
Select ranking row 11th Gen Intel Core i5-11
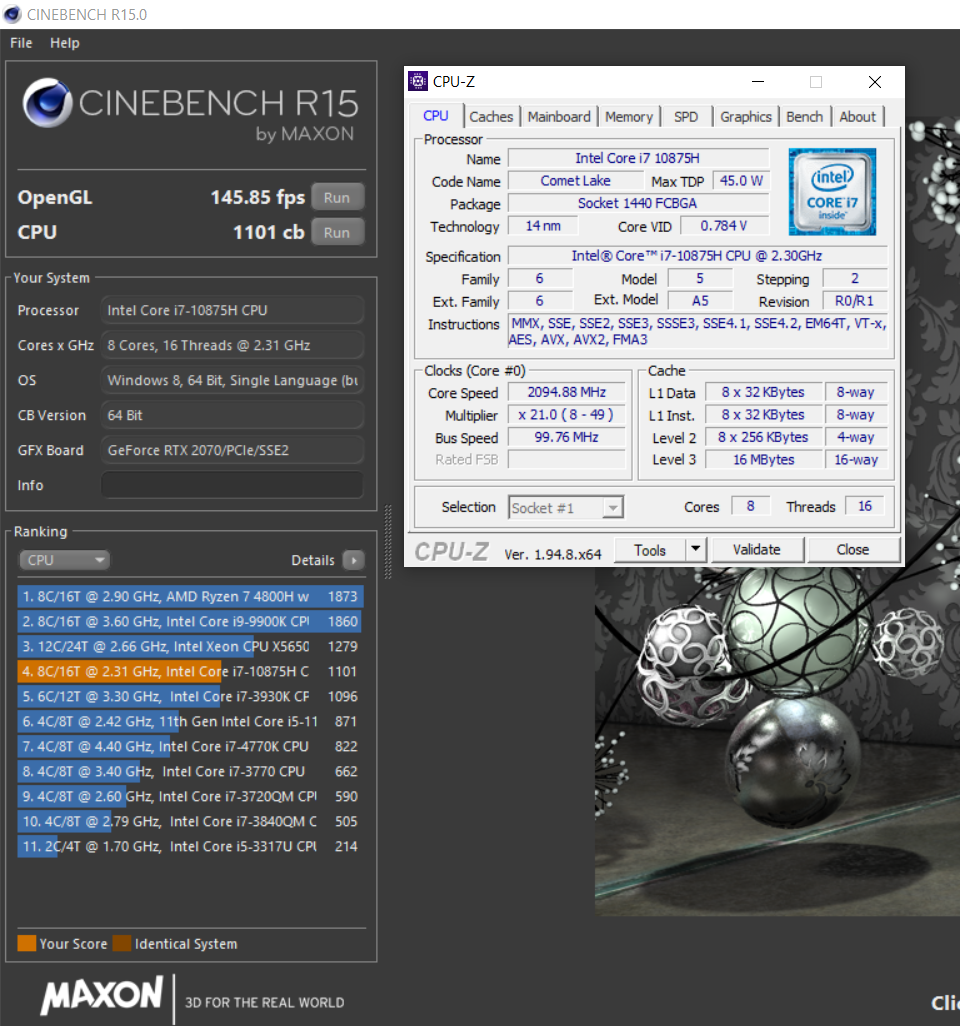click(x=190, y=722)
